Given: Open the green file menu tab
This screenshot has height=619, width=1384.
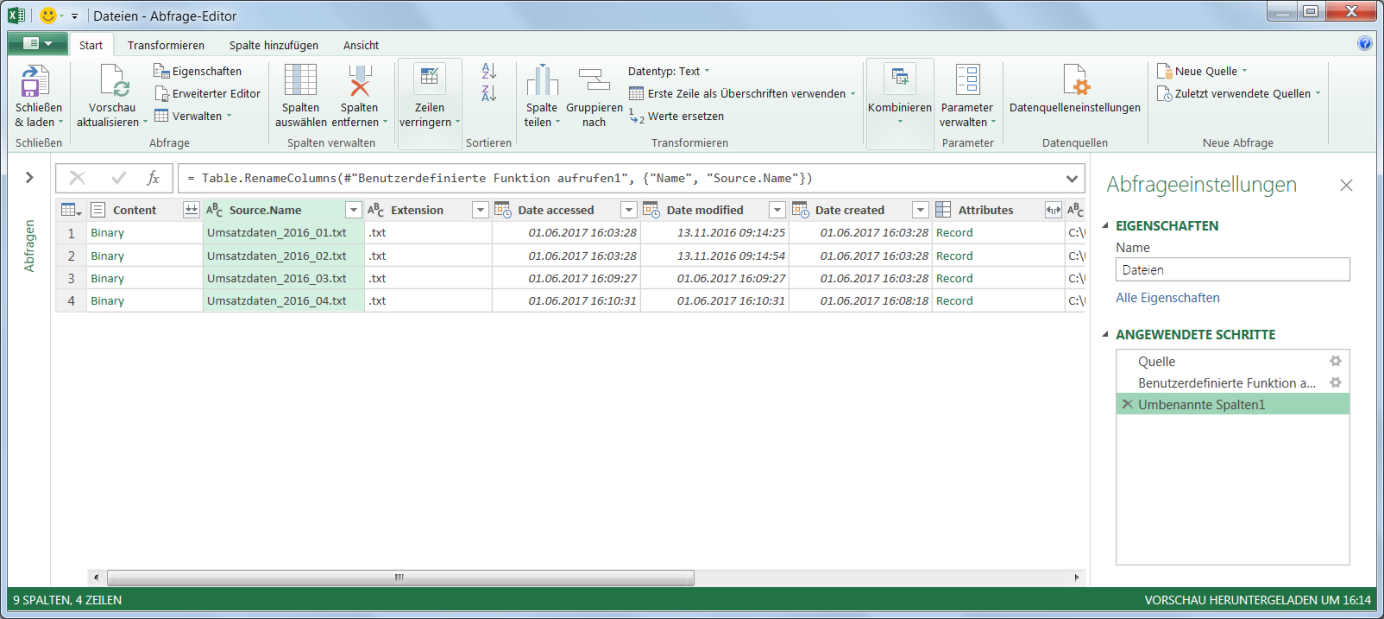Looking at the screenshot, I should (38, 44).
